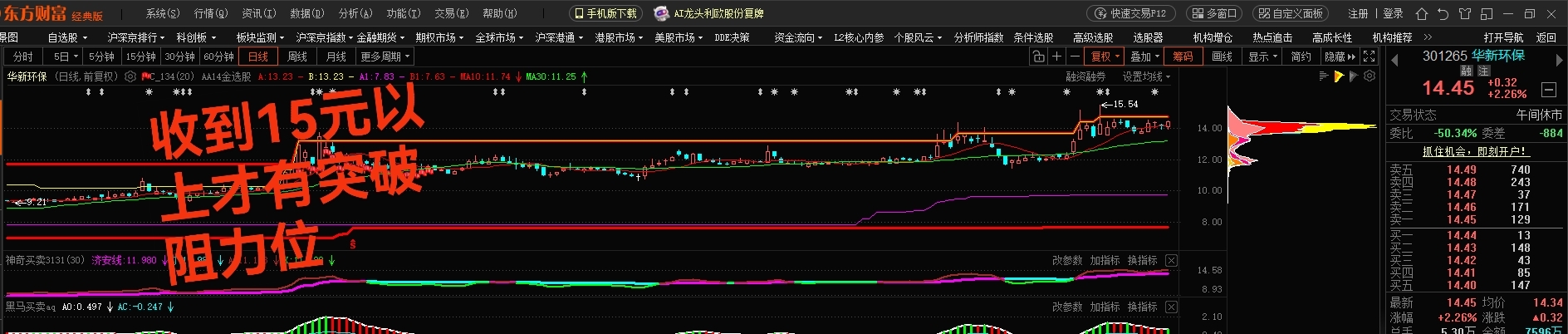The height and width of the screenshot is (334, 1568).
Task: Open settings gear beside 华新环保 chart title
Action: (130, 76)
